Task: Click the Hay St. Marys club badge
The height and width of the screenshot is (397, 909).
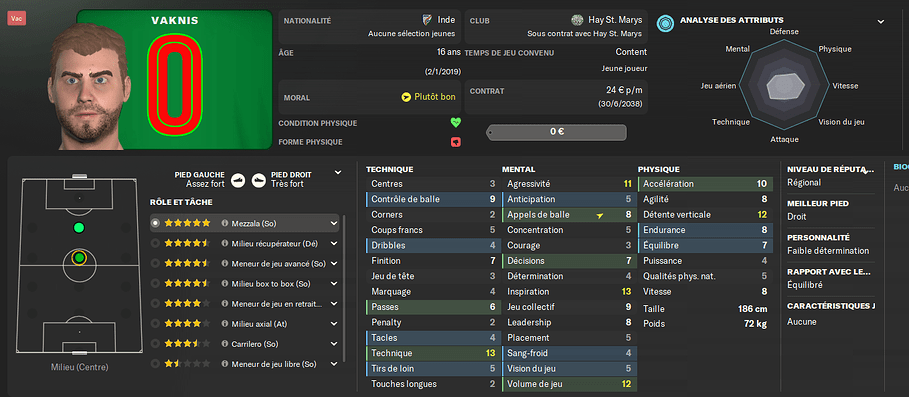Action: pyautogui.click(x=576, y=20)
